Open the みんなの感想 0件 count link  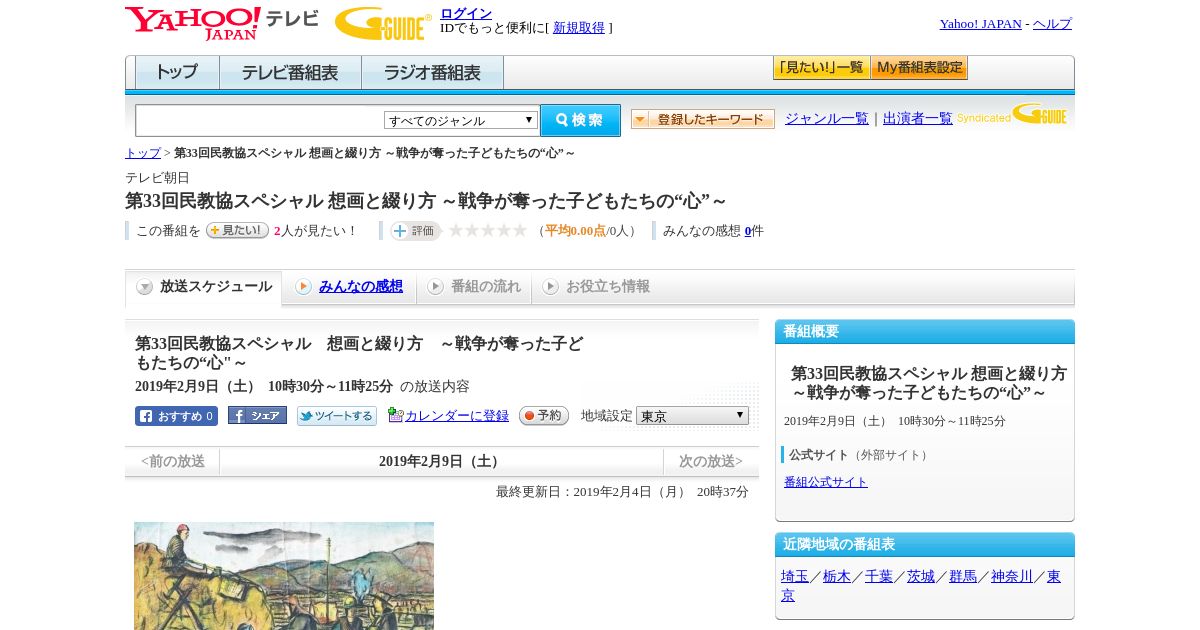pyautogui.click(x=748, y=231)
